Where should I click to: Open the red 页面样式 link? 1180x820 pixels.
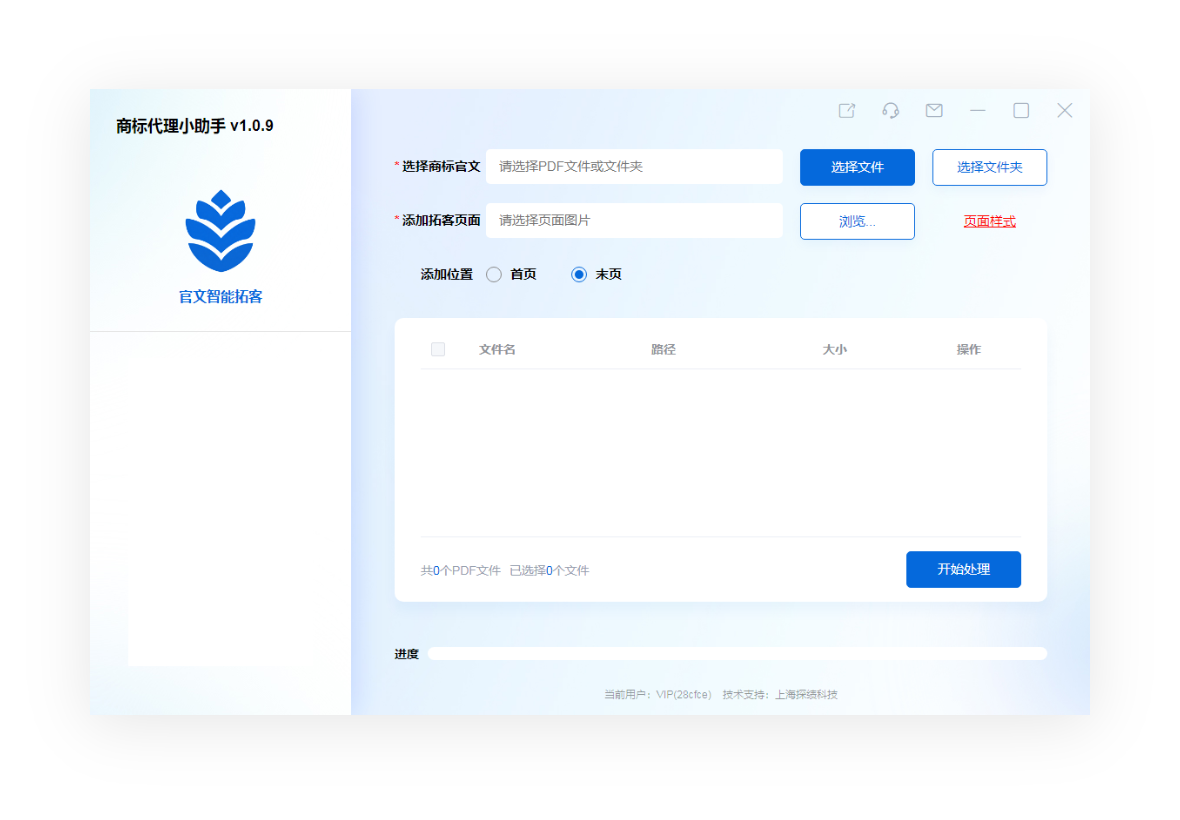(989, 222)
